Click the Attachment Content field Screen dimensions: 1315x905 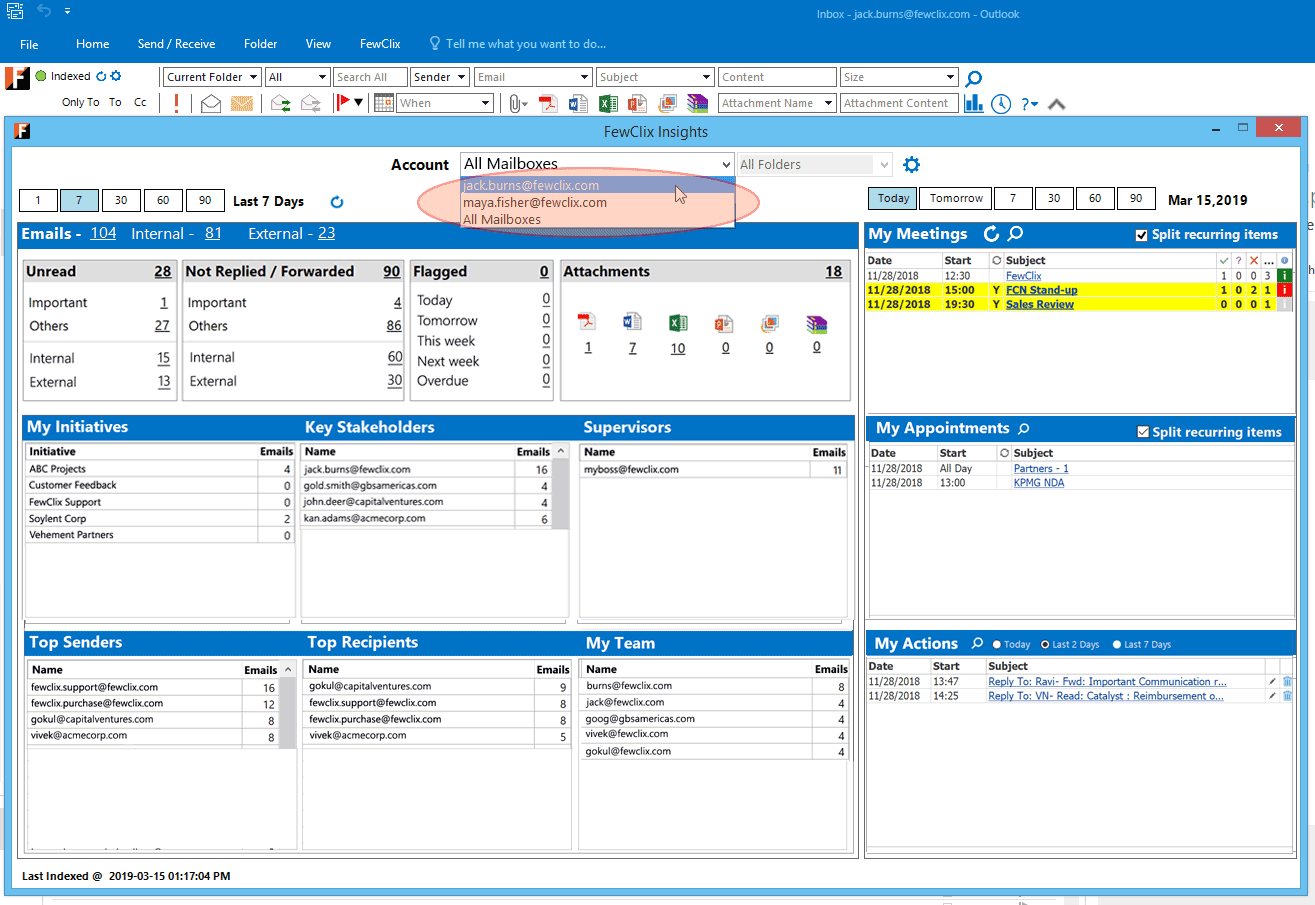(899, 103)
